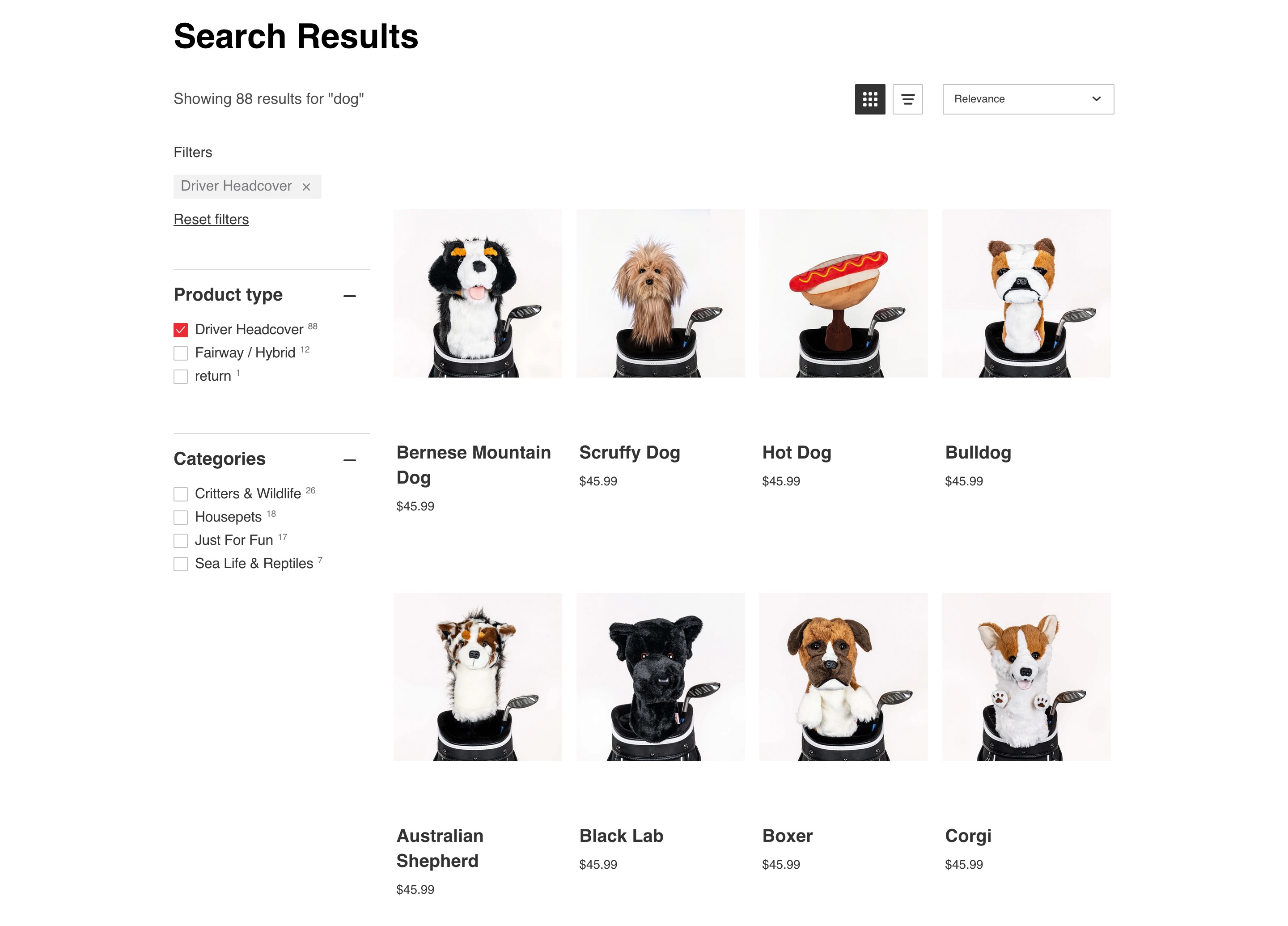Open the Scruffy Dog product image
The width and height of the screenshot is (1288, 926).
pyautogui.click(x=660, y=293)
